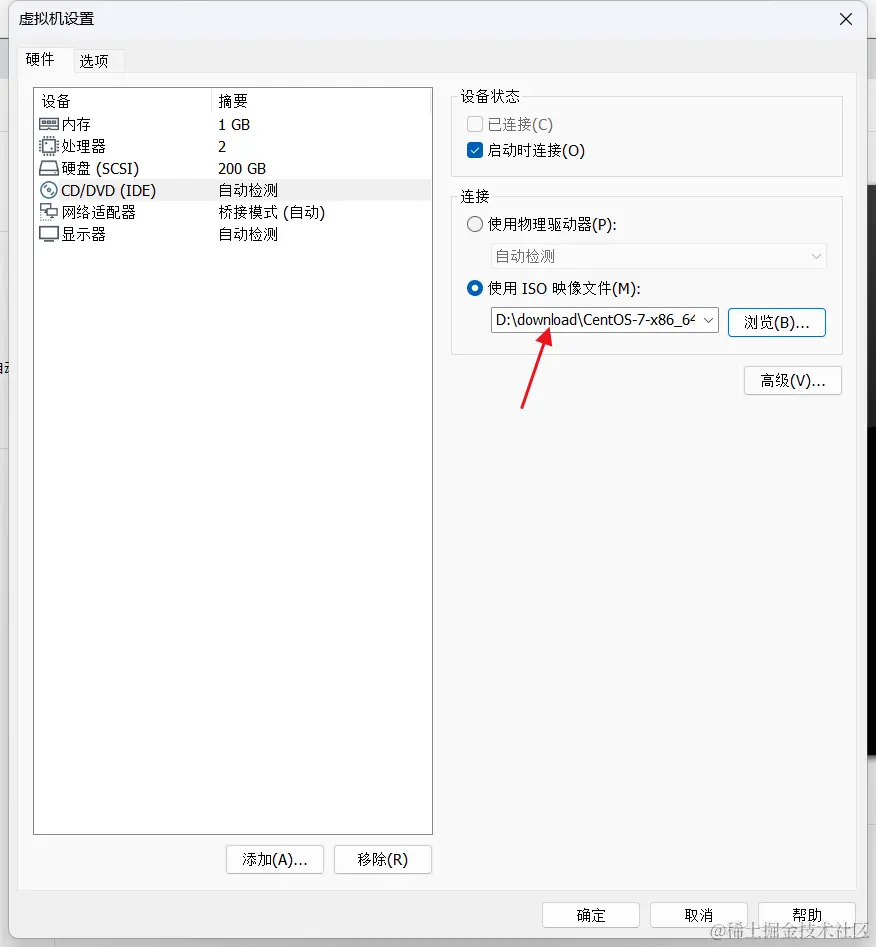Click the 桥接模式 (自动) summary value
The width and height of the screenshot is (876, 947).
click(x=271, y=212)
